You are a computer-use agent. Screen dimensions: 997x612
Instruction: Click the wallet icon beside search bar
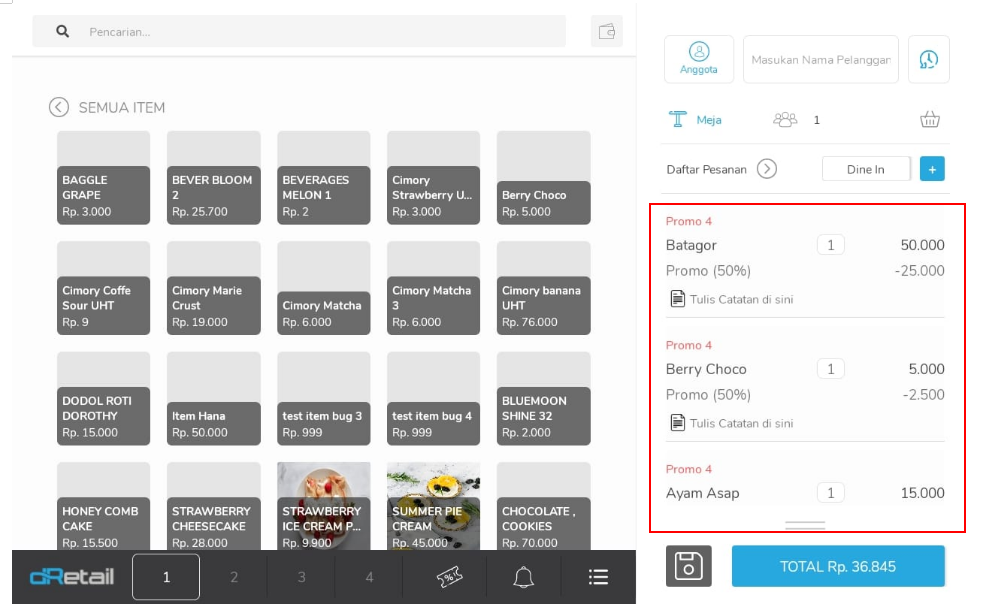(606, 31)
